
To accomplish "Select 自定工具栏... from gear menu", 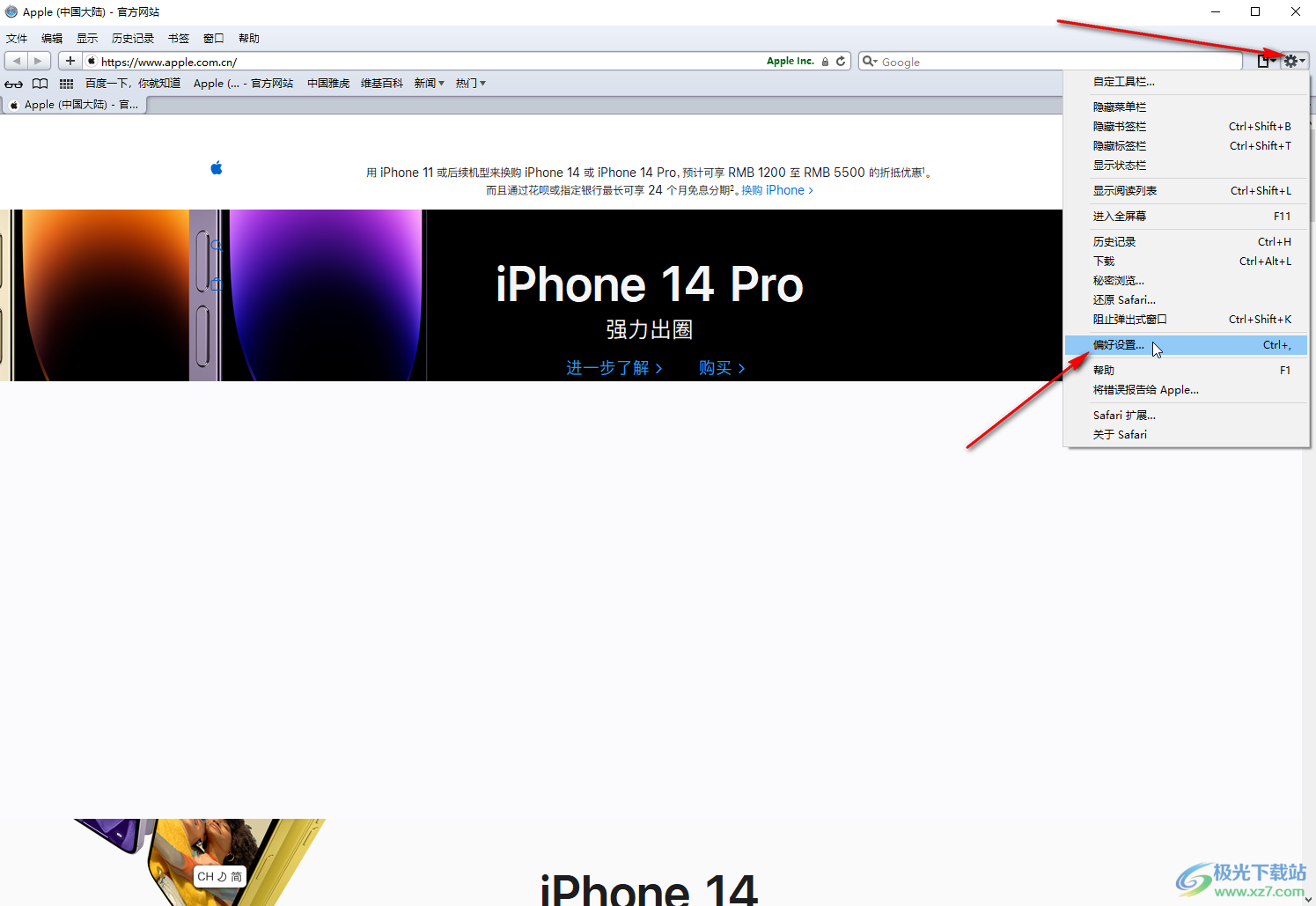I will (1186, 81).
